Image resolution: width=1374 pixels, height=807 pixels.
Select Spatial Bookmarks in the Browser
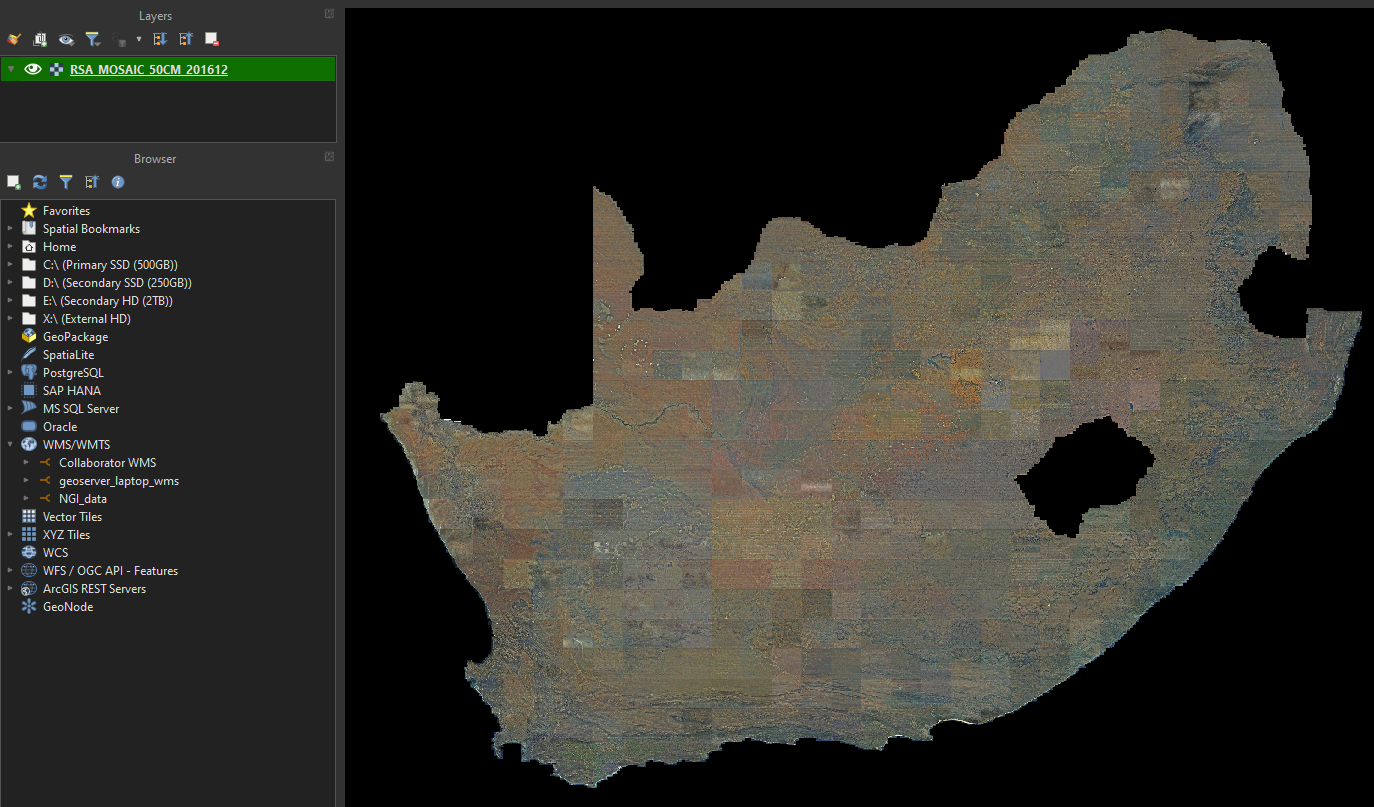[91, 229]
